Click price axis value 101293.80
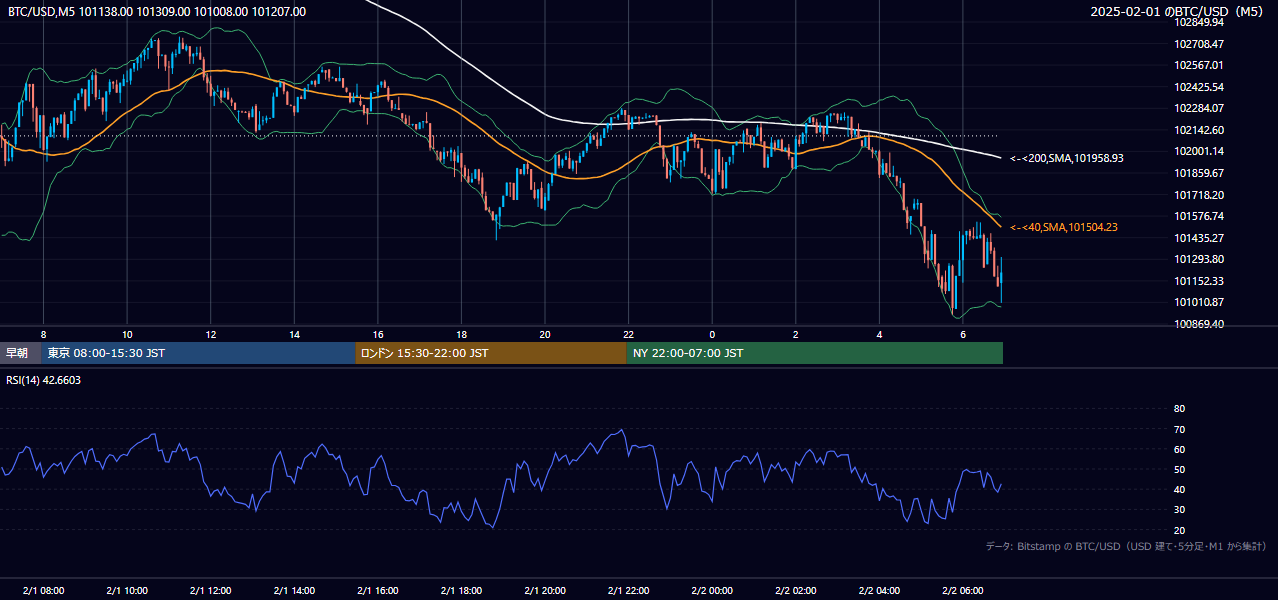 [x=1199, y=259]
